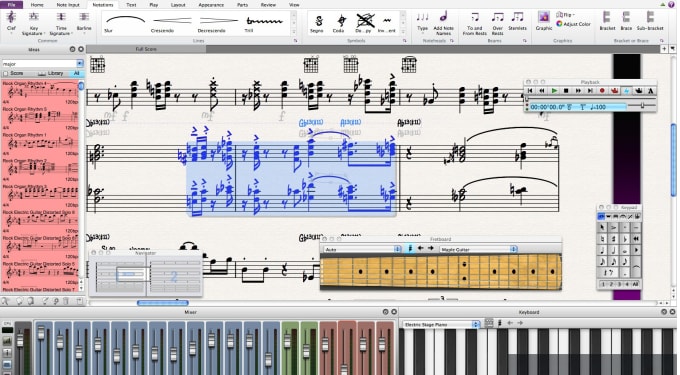Insert the Segno symbol
The height and width of the screenshot is (375, 680).
pyautogui.click(x=318, y=23)
